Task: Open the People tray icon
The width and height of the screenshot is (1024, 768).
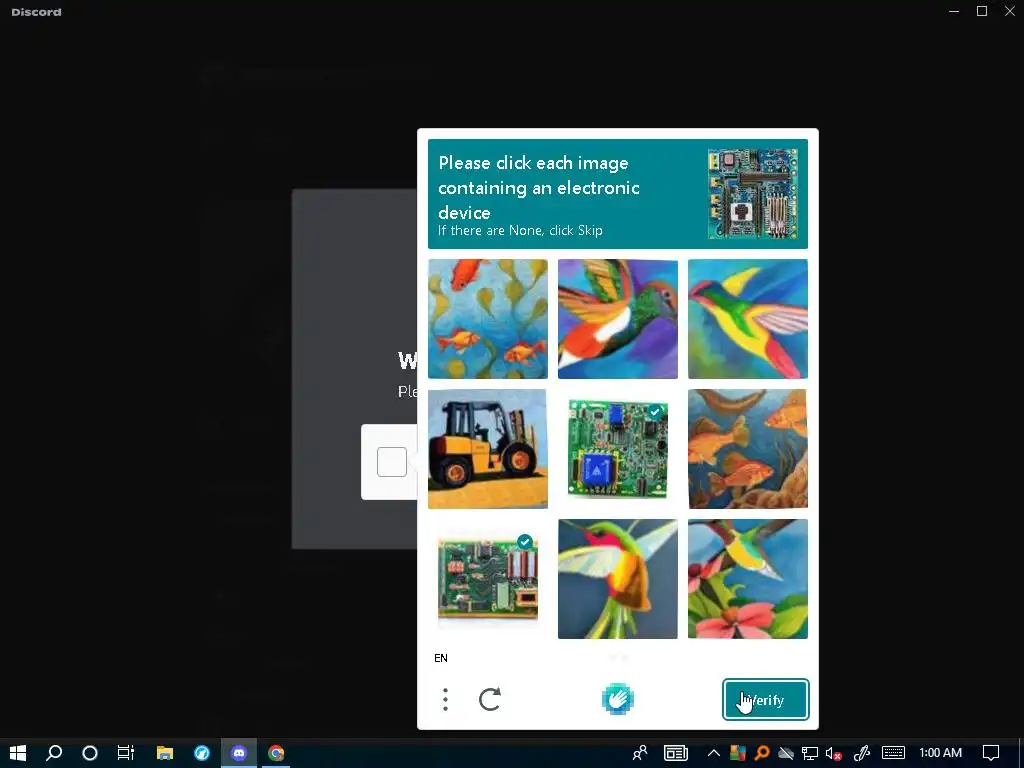Action: pyautogui.click(x=640, y=753)
